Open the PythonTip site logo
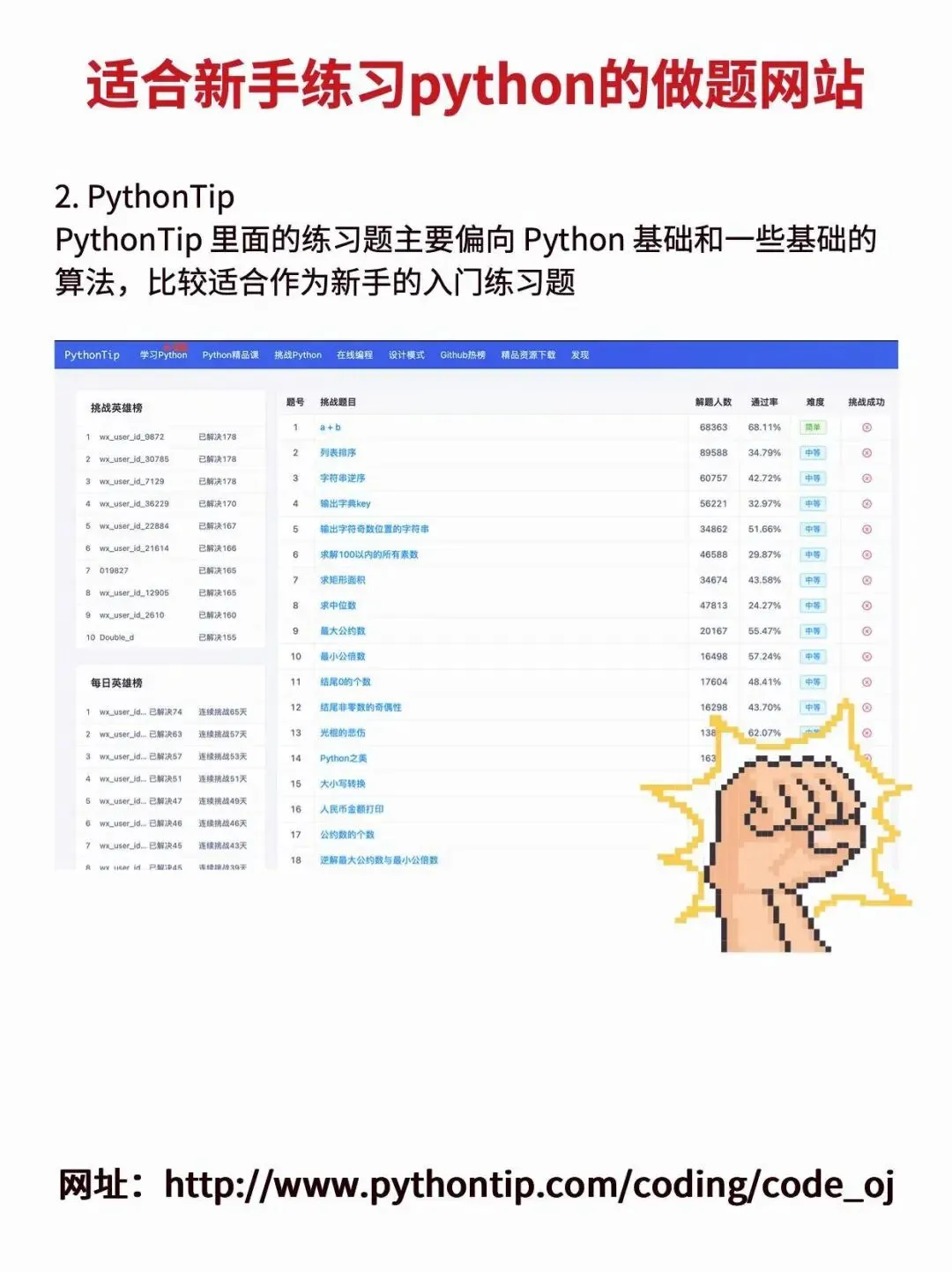The height and width of the screenshot is (1272, 952). pos(92,355)
